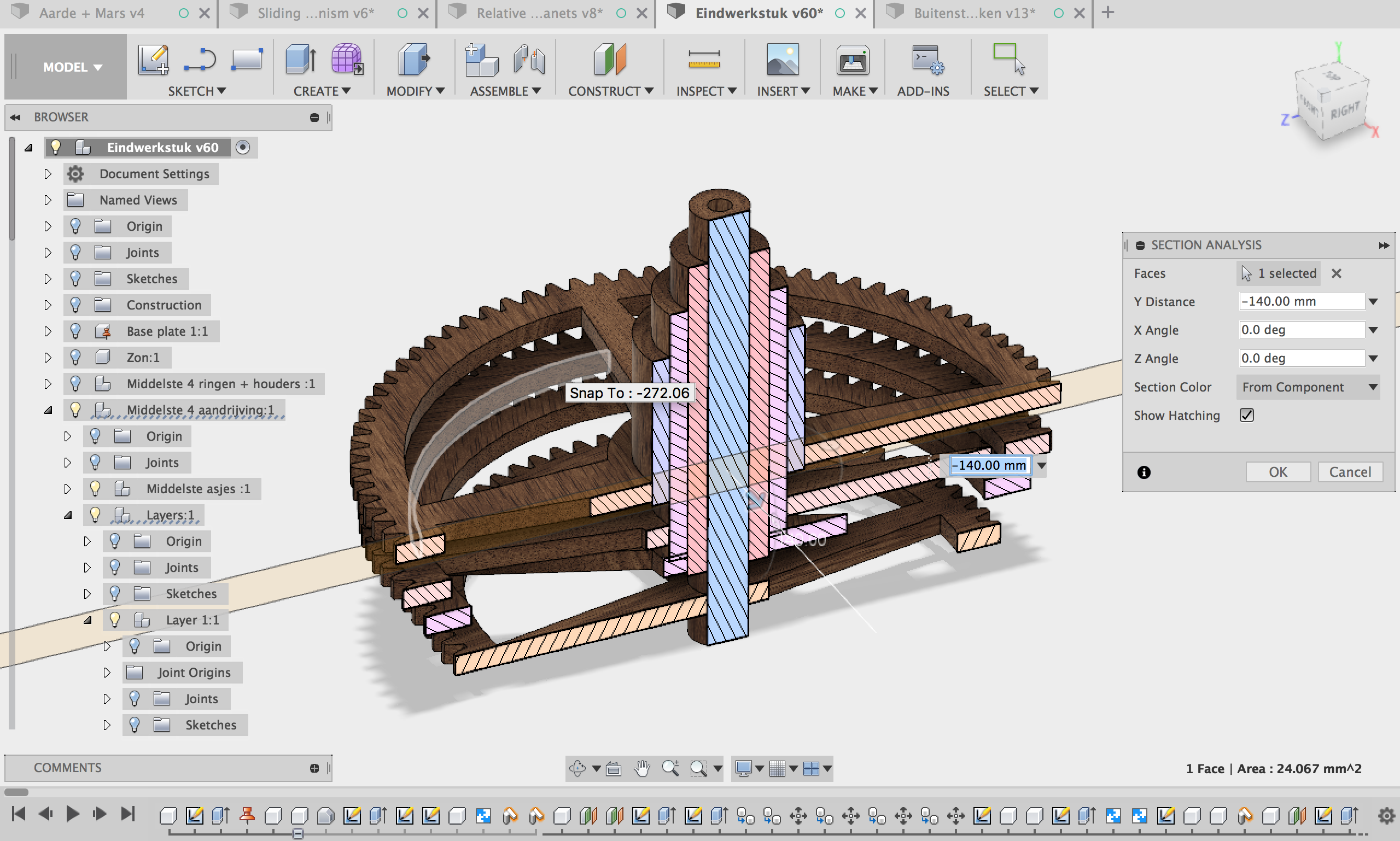The width and height of the screenshot is (1400, 841).
Task: Click the Orbit navigation icon
Action: click(x=577, y=768)
